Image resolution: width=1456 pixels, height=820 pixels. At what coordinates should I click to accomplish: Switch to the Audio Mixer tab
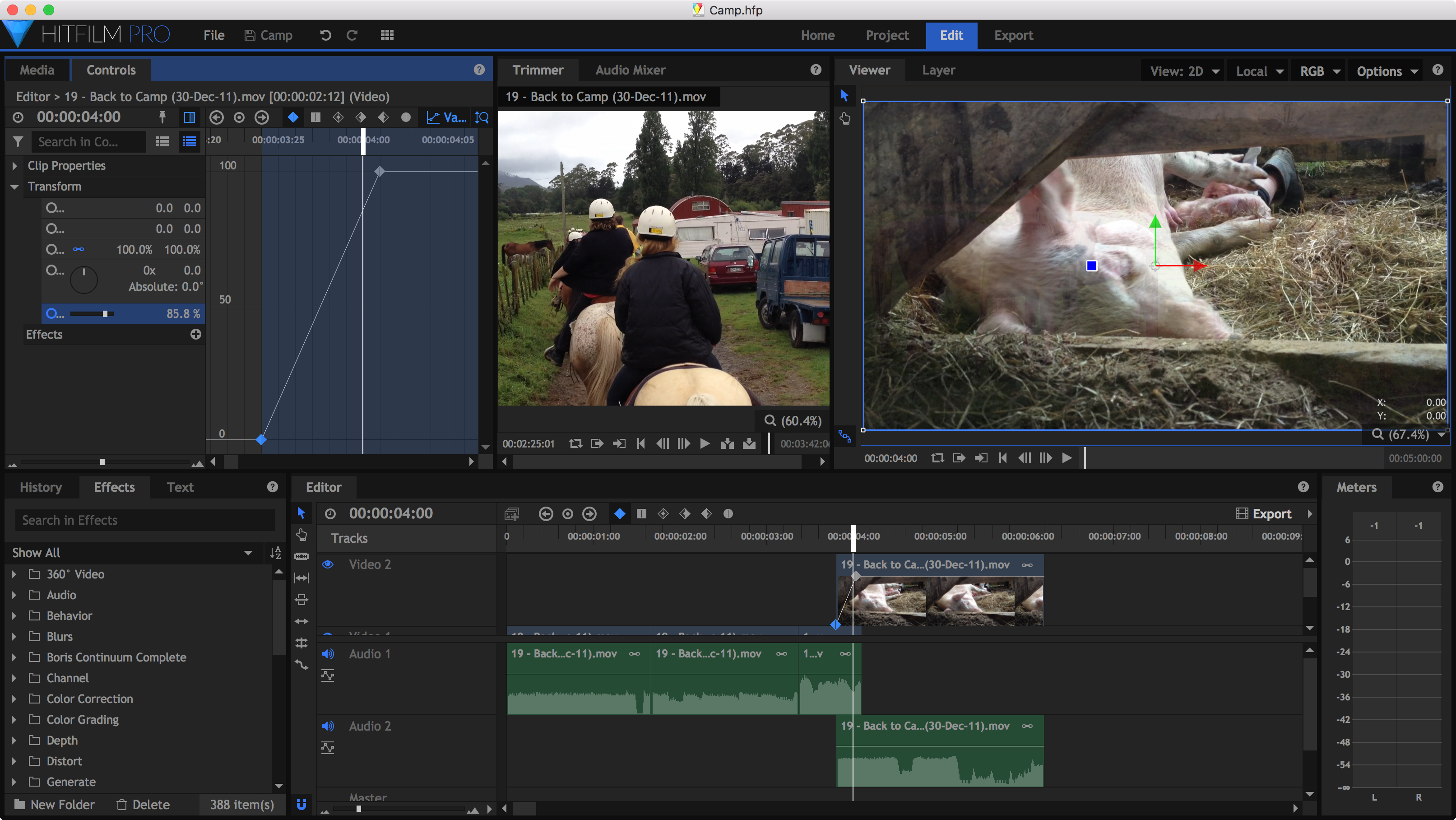coord(630,70)
